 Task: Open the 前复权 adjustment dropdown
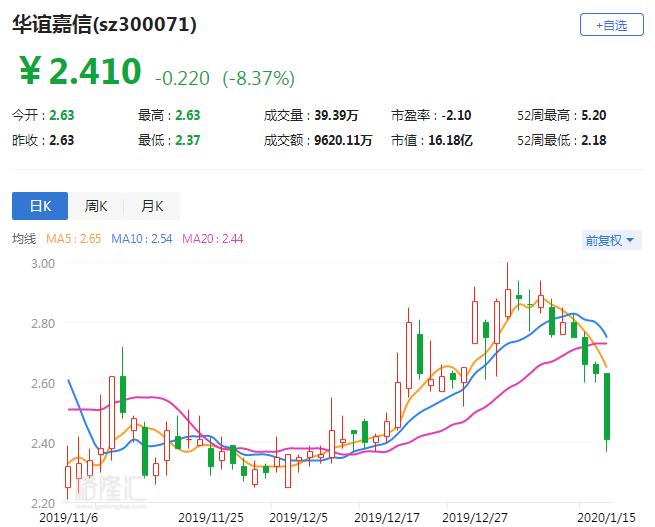pyautogui.click(x=612, y=240)
